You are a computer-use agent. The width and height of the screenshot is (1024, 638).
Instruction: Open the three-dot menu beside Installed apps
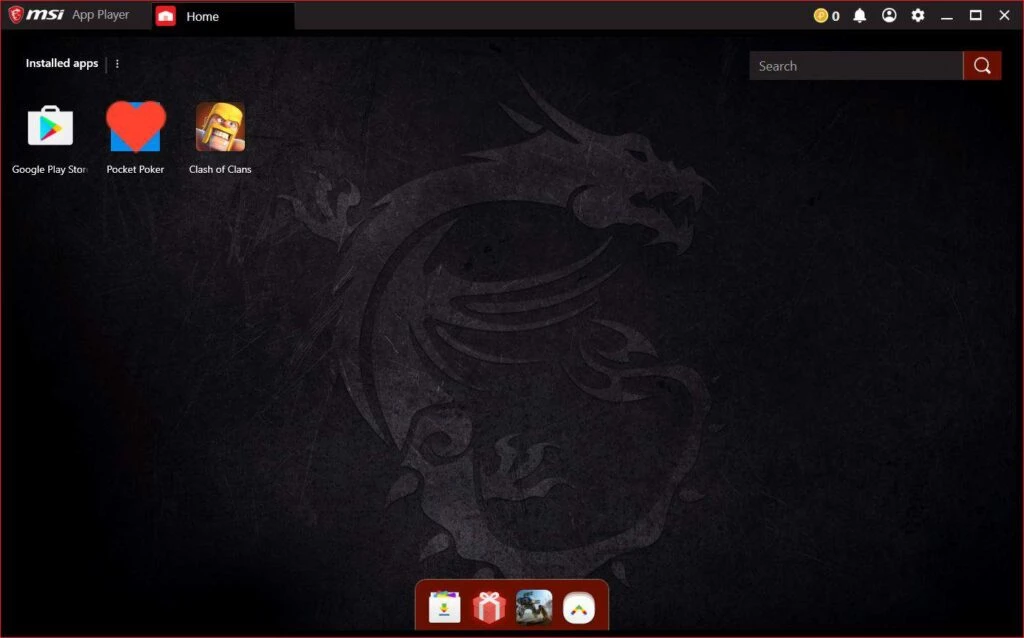(117, 64)
